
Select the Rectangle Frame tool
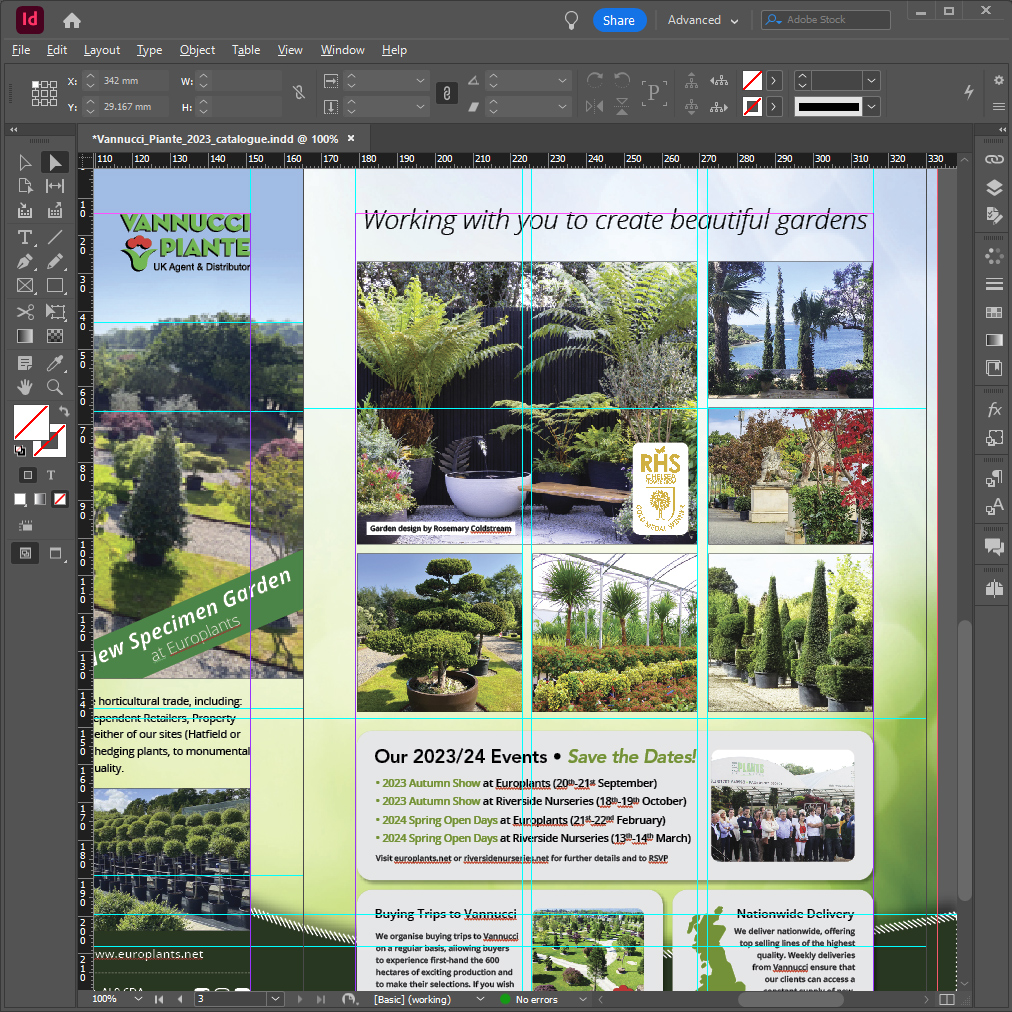tap(25, 286)
